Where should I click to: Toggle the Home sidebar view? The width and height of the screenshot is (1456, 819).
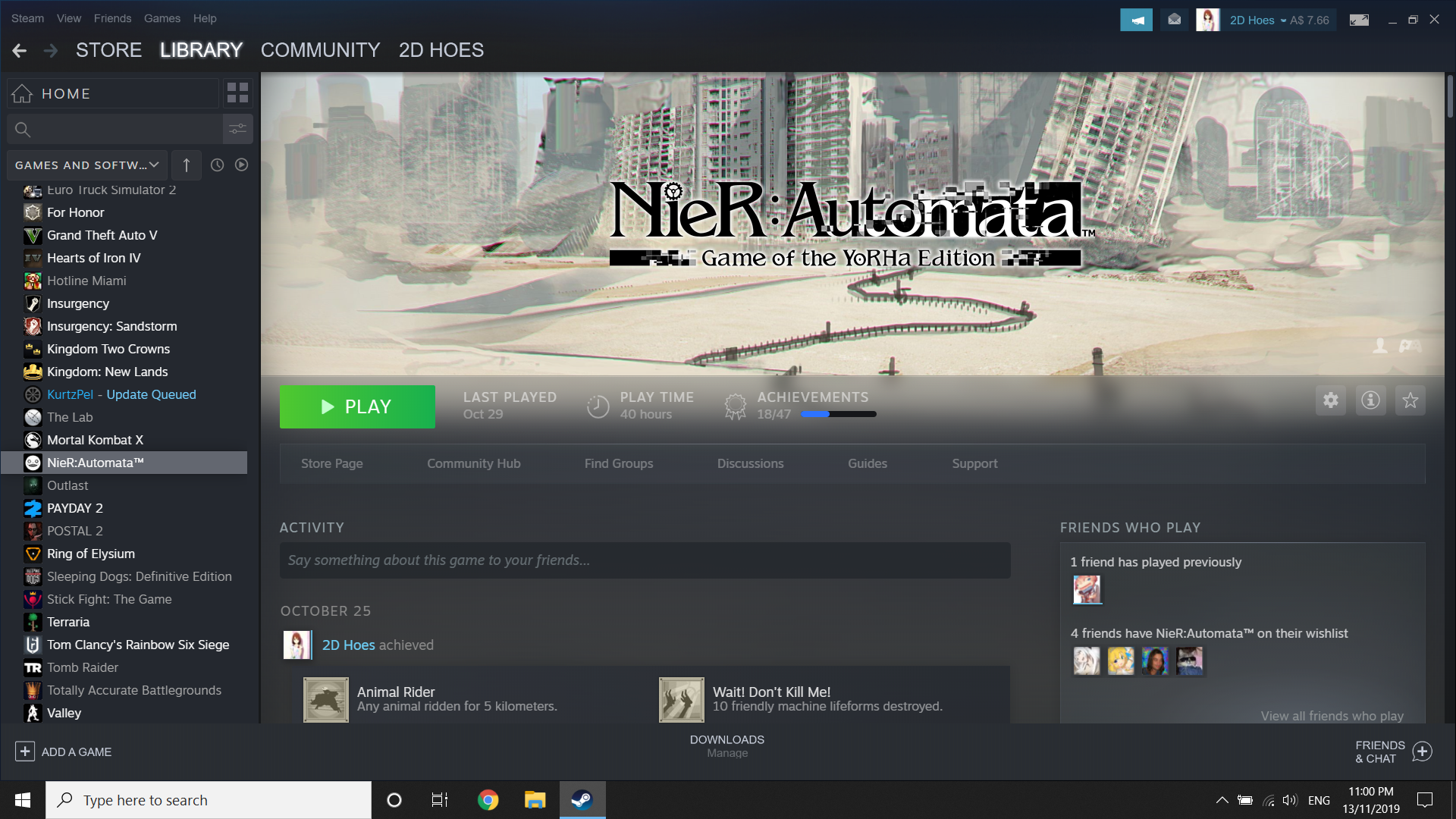[x=68, y=93]
